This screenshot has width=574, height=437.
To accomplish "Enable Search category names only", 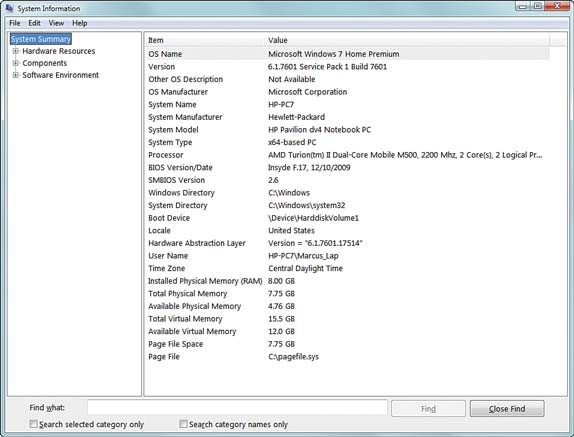I will pos(183,423).
